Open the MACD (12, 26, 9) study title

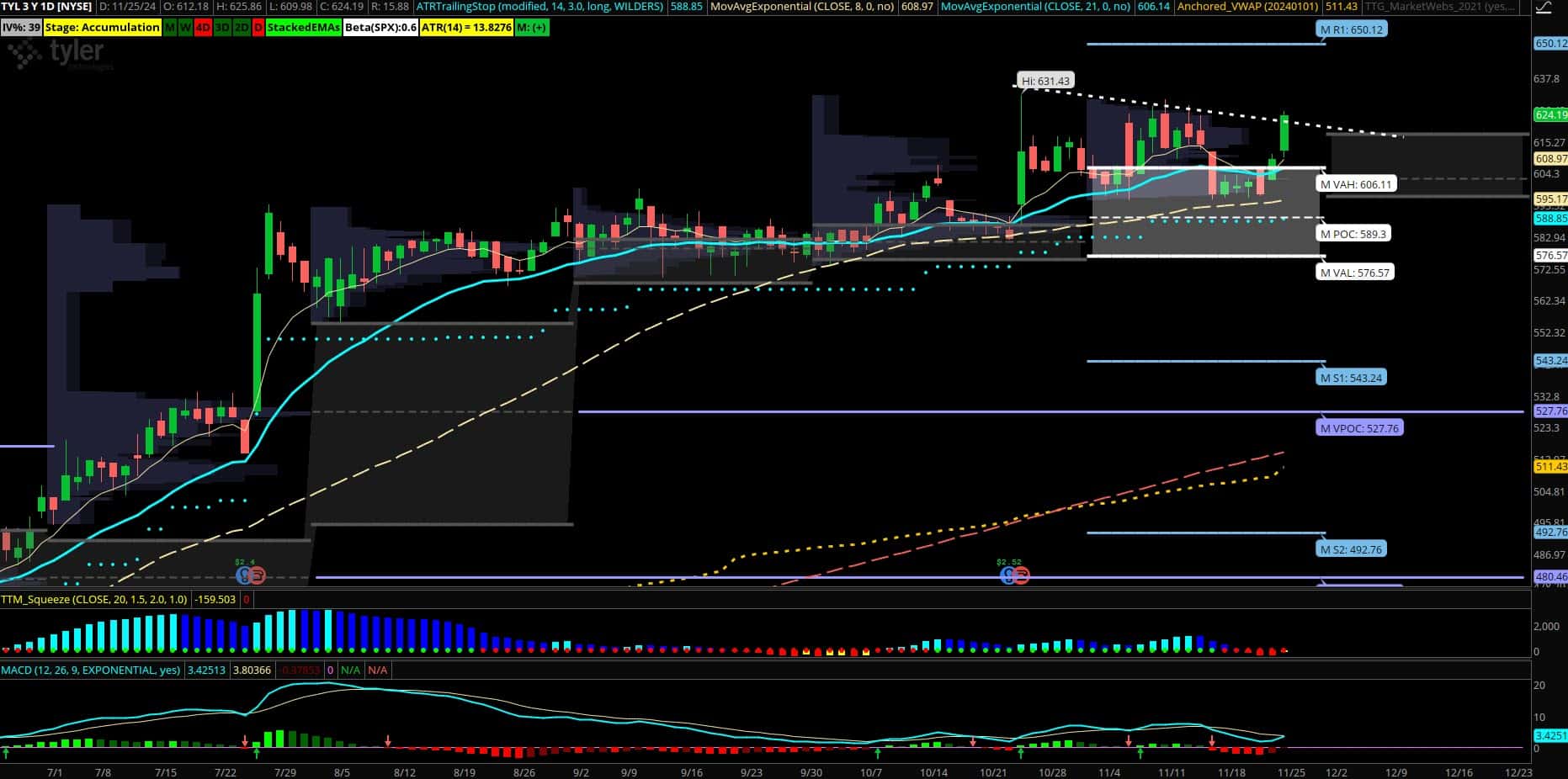(x=91, y=670)
